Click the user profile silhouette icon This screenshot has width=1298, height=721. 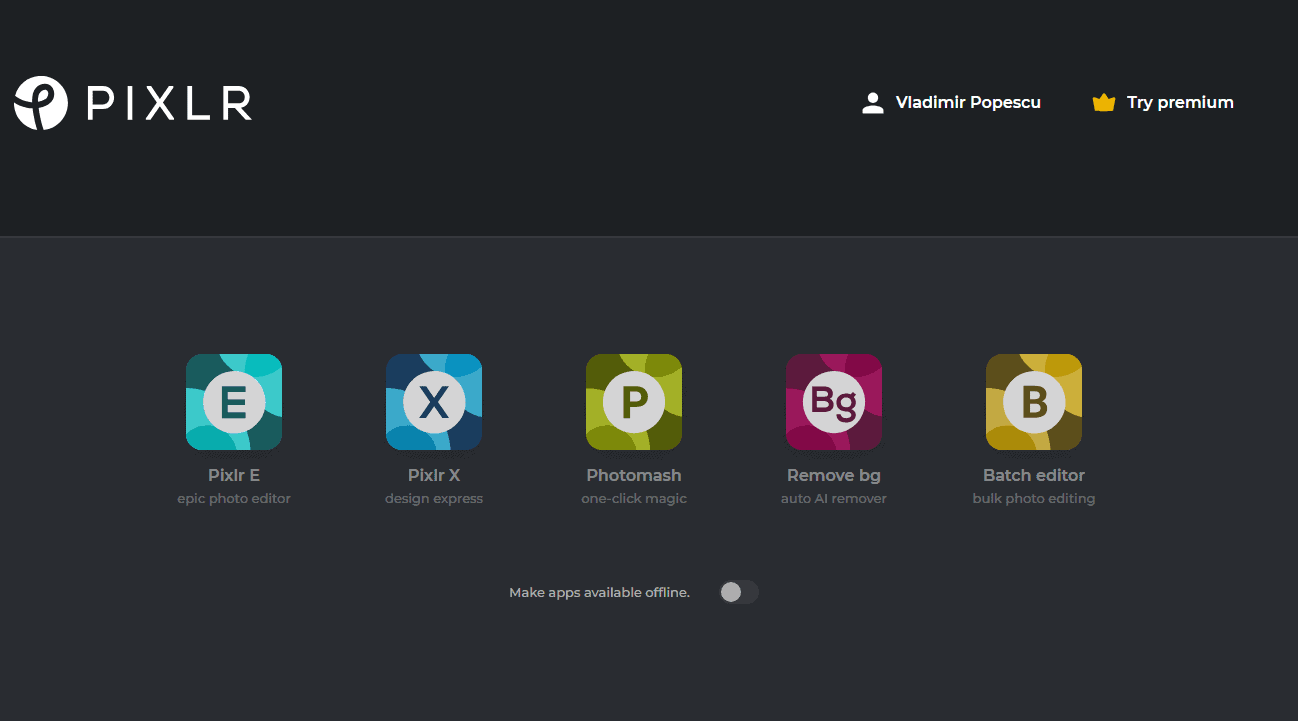coord(873,103)
